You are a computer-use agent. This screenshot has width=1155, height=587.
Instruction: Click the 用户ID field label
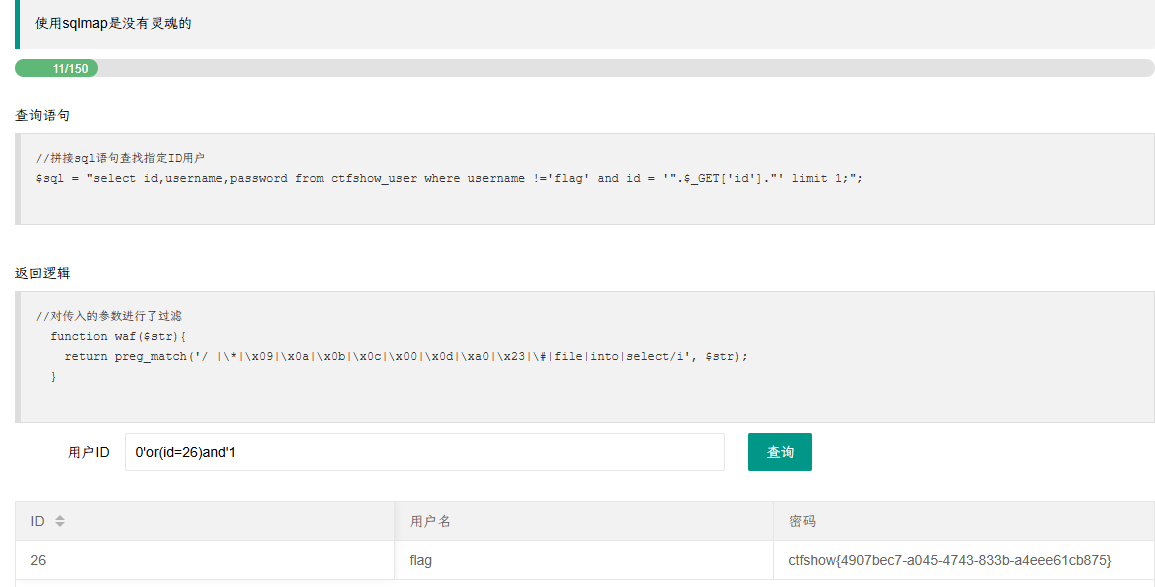coord(88,452)
